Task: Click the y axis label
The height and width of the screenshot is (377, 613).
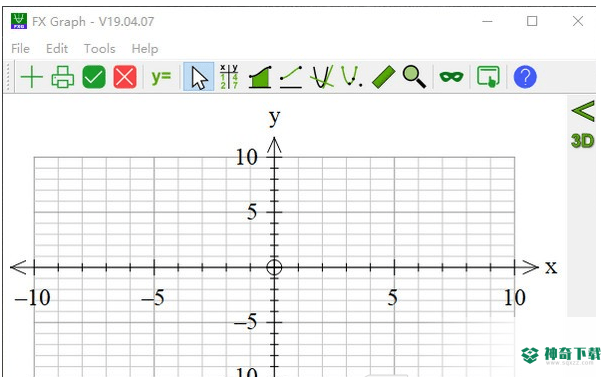Action: (274, 117)
